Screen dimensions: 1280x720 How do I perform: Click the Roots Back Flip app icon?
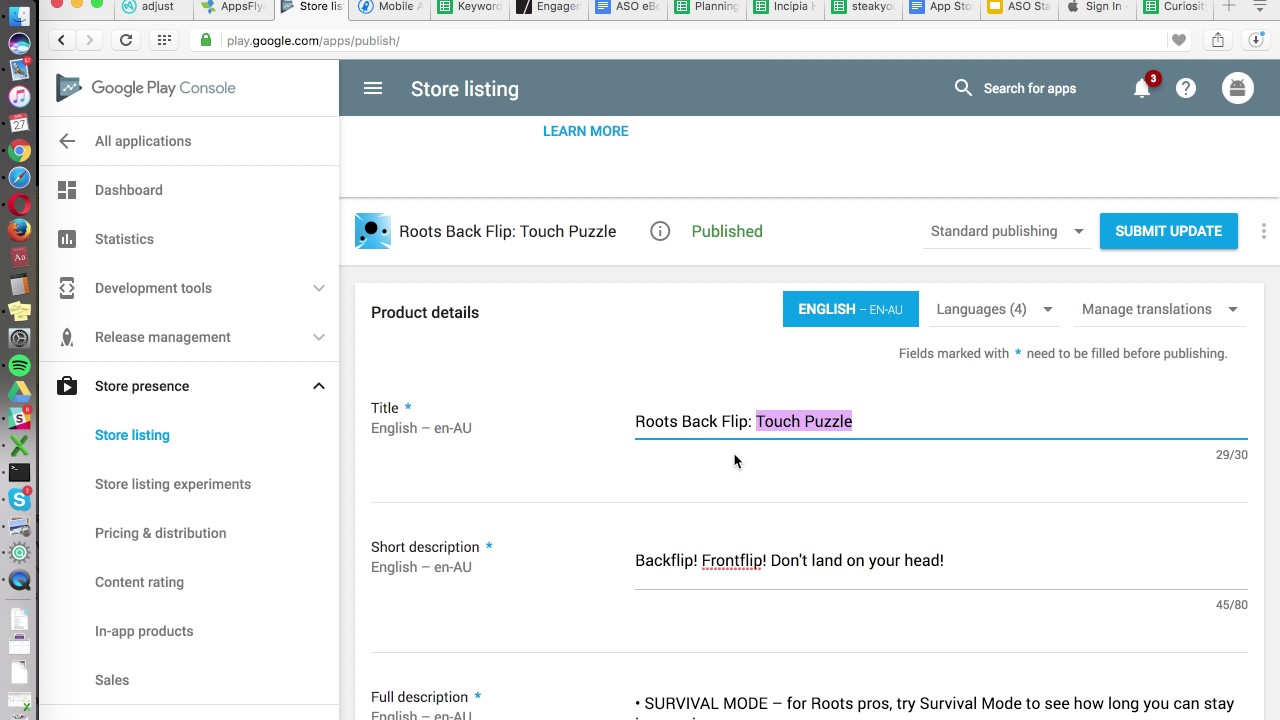(x=373, y=231)
